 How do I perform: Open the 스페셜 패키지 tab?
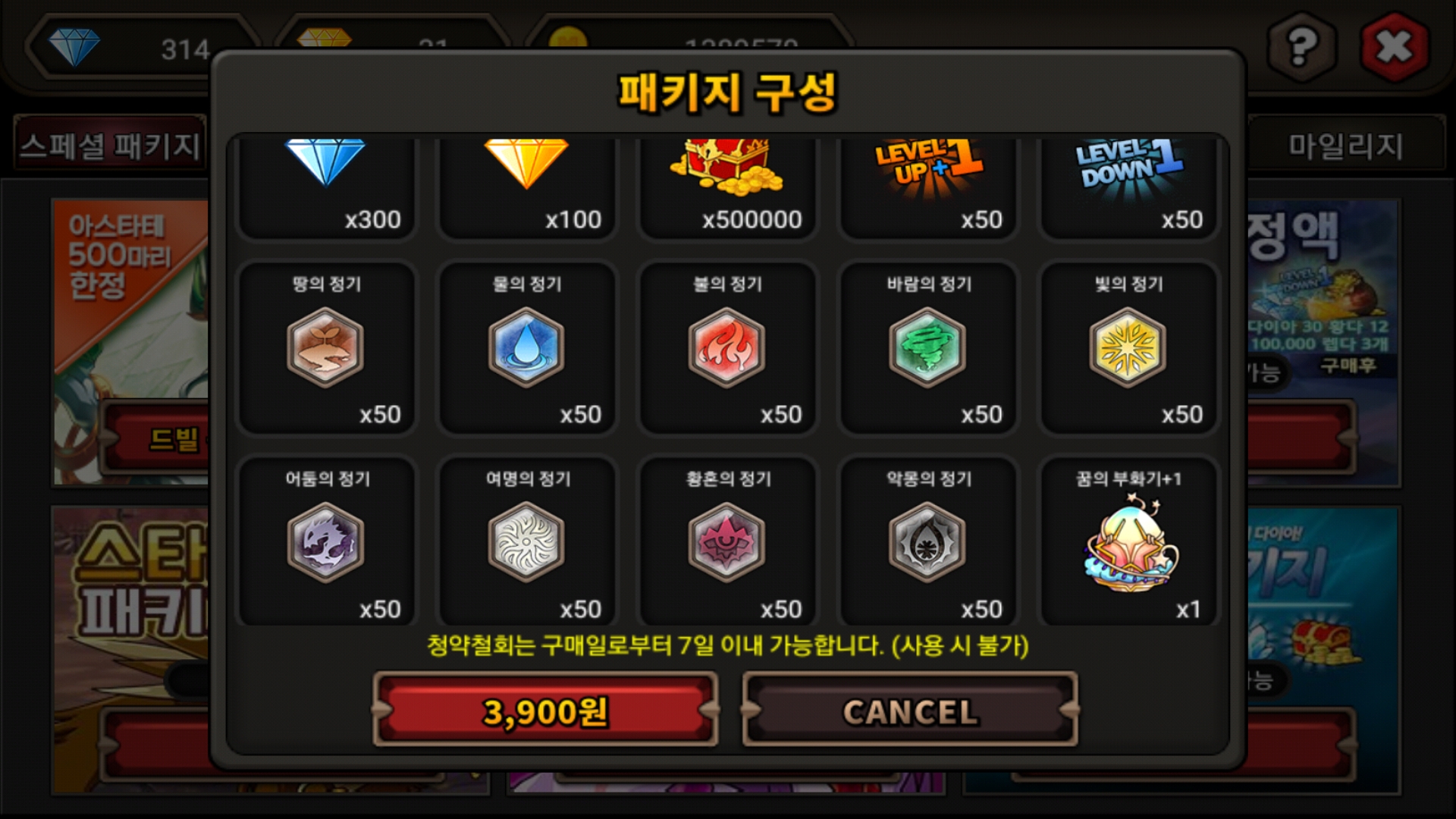click(111, 145)
